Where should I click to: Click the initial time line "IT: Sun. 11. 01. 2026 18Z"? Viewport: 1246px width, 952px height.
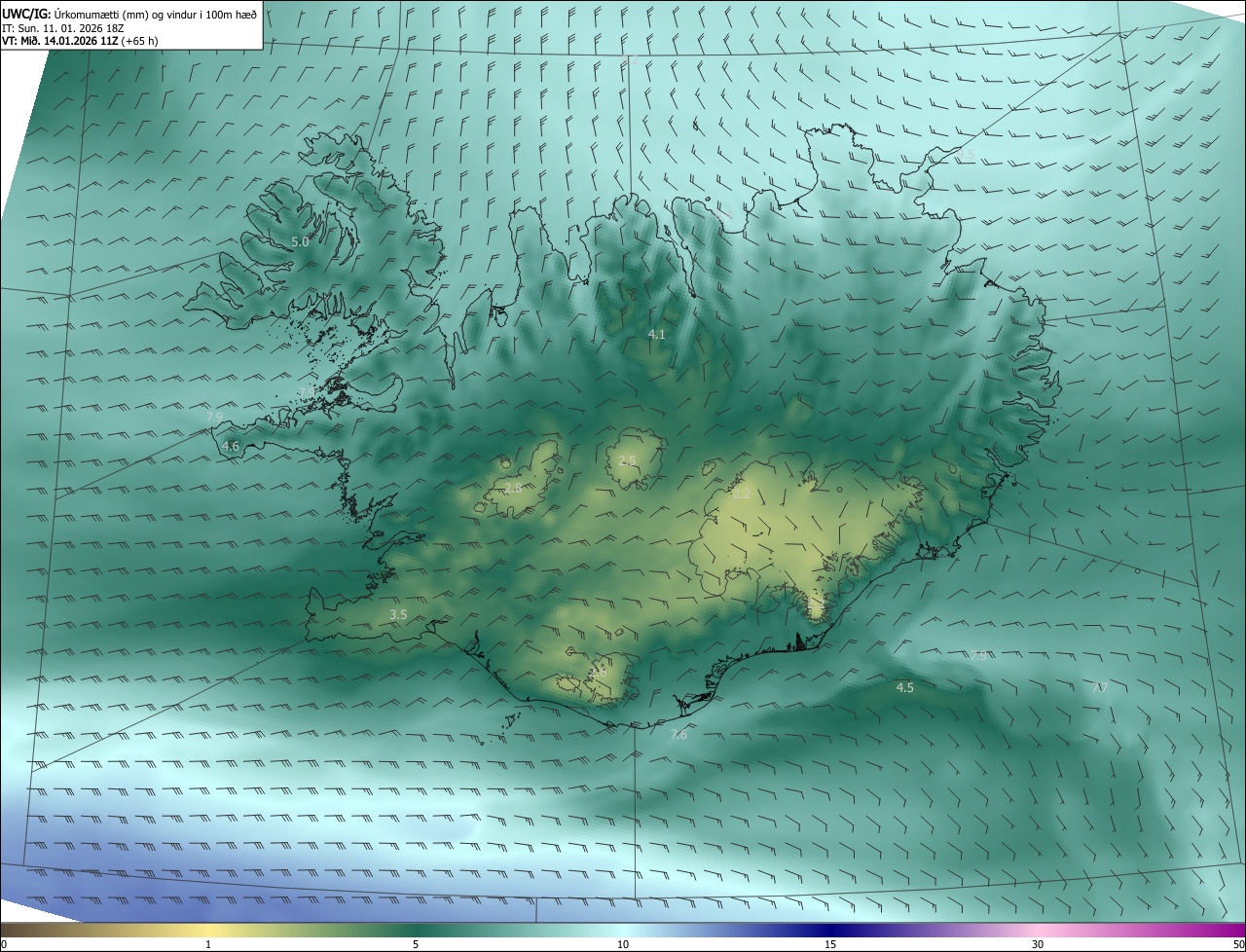pyautogui.click(x=64, y=27)
